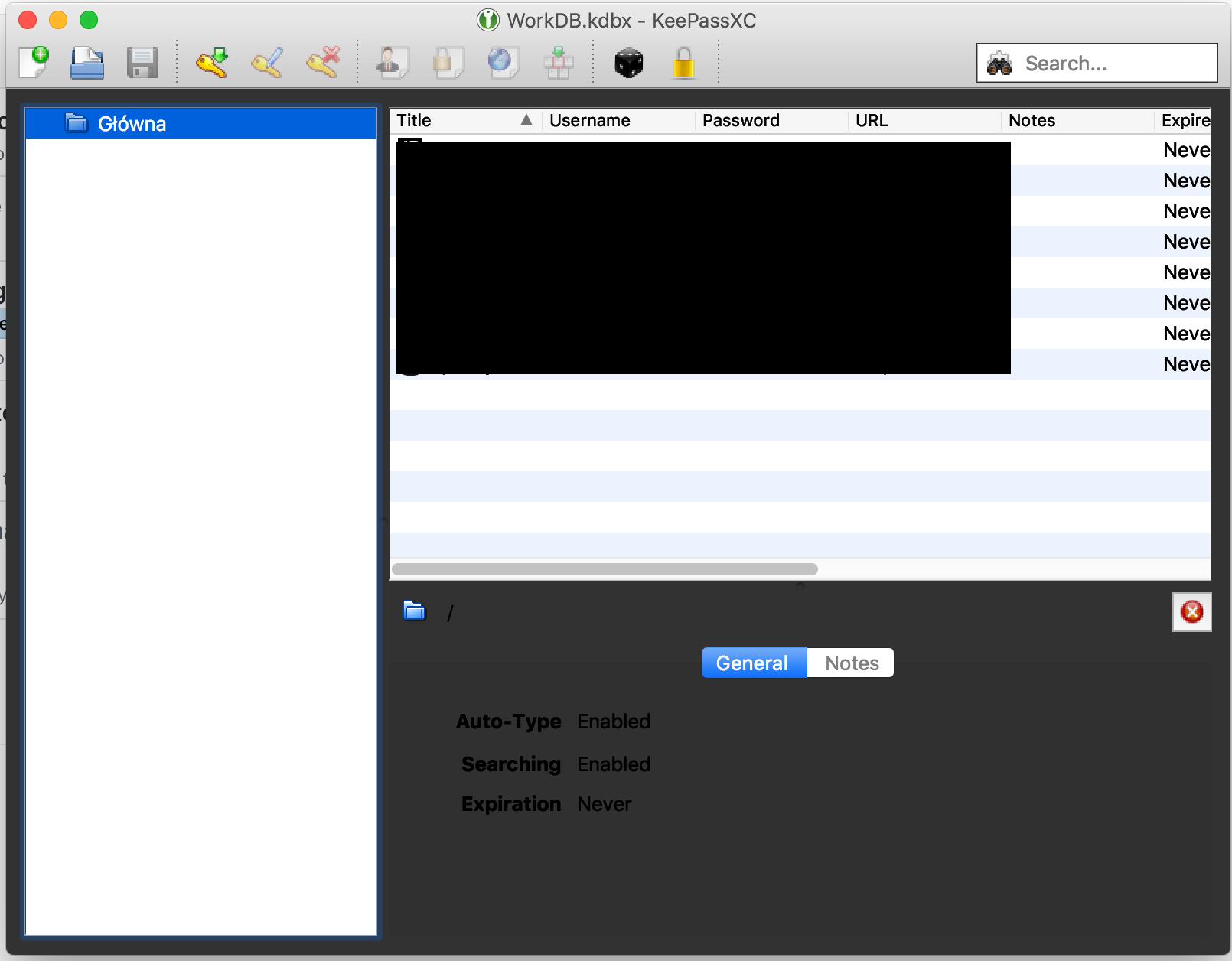Lock databases with padlock icon
Viewport: 1232px width, 961px height.
(683, 62)
